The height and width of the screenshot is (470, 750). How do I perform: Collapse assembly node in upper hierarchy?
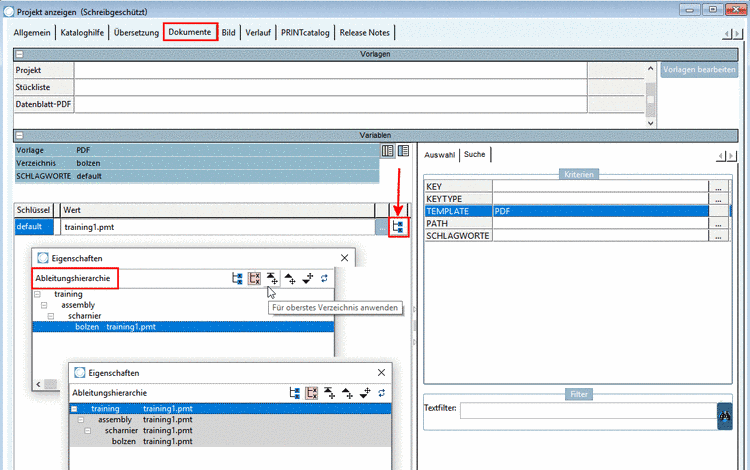pyautogui.click(x=44, y=305)
